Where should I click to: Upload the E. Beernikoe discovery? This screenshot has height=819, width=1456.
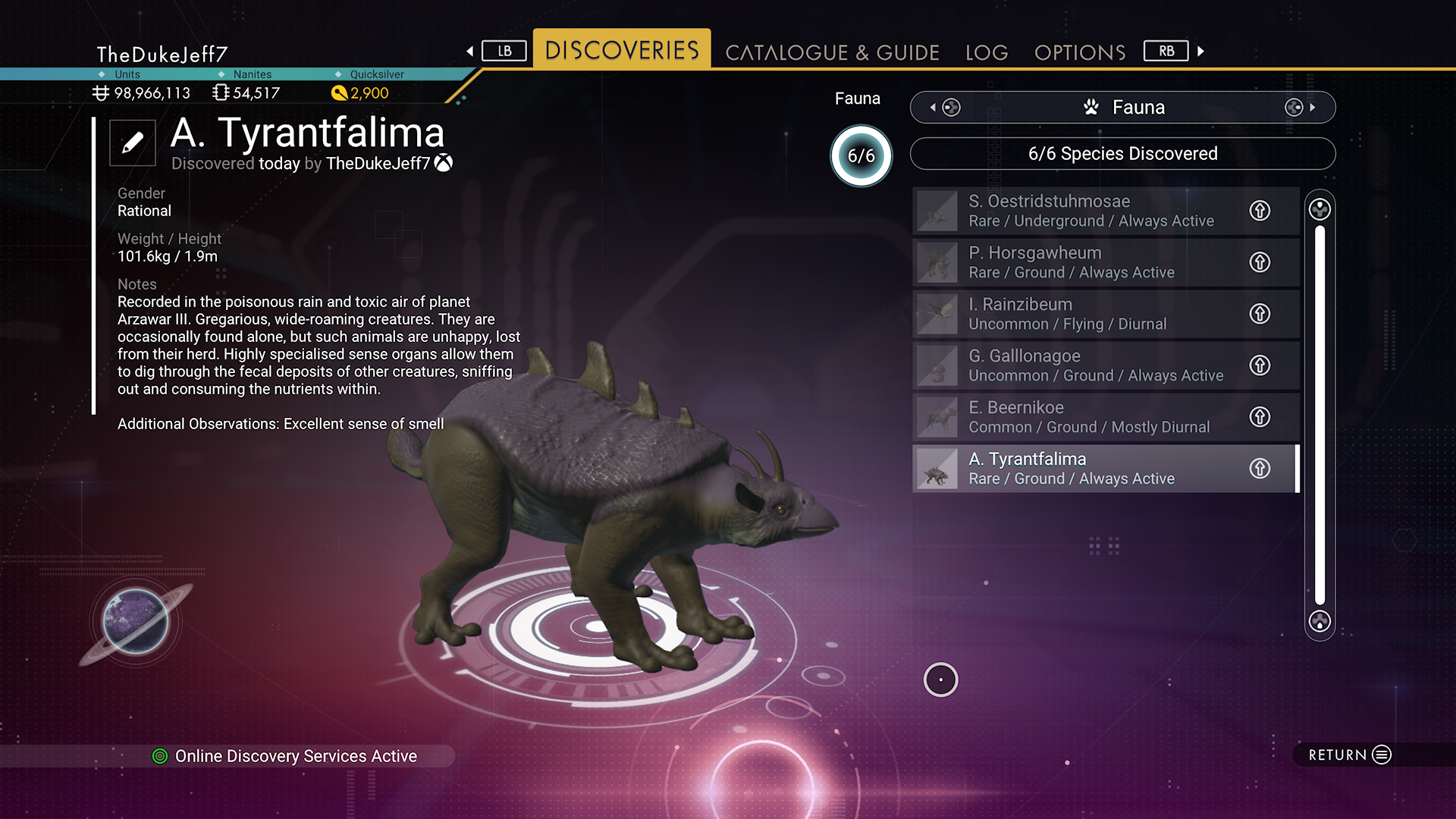[x=1260, y=417]
